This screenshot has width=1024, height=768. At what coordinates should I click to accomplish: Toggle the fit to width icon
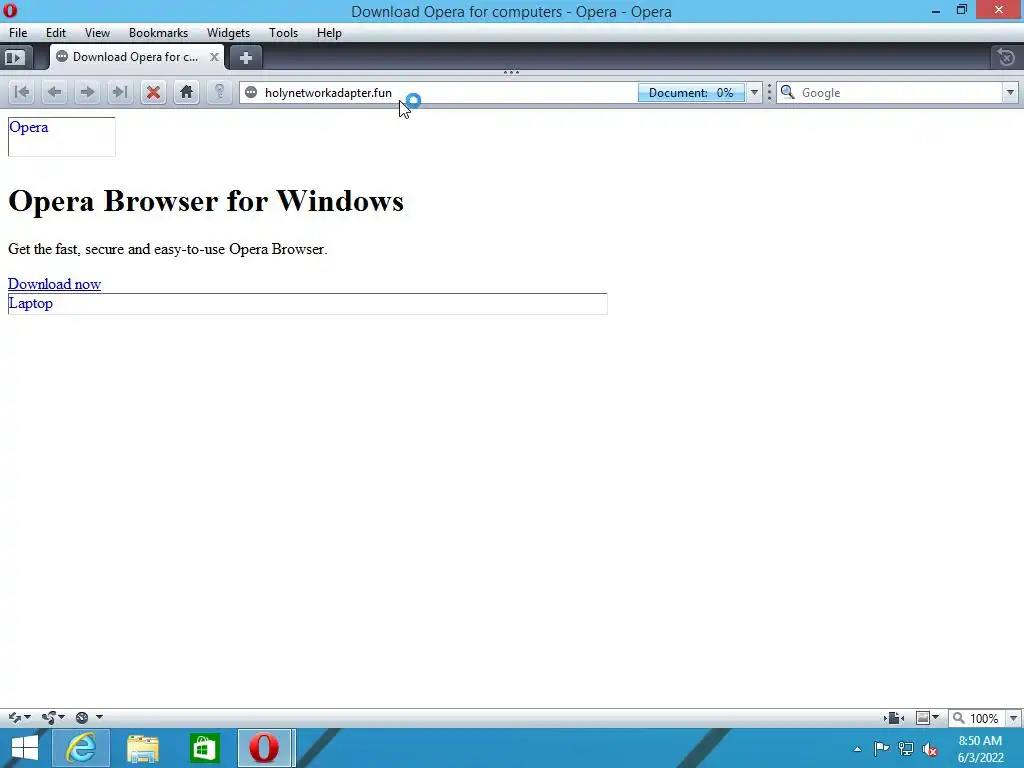(894, 718)
